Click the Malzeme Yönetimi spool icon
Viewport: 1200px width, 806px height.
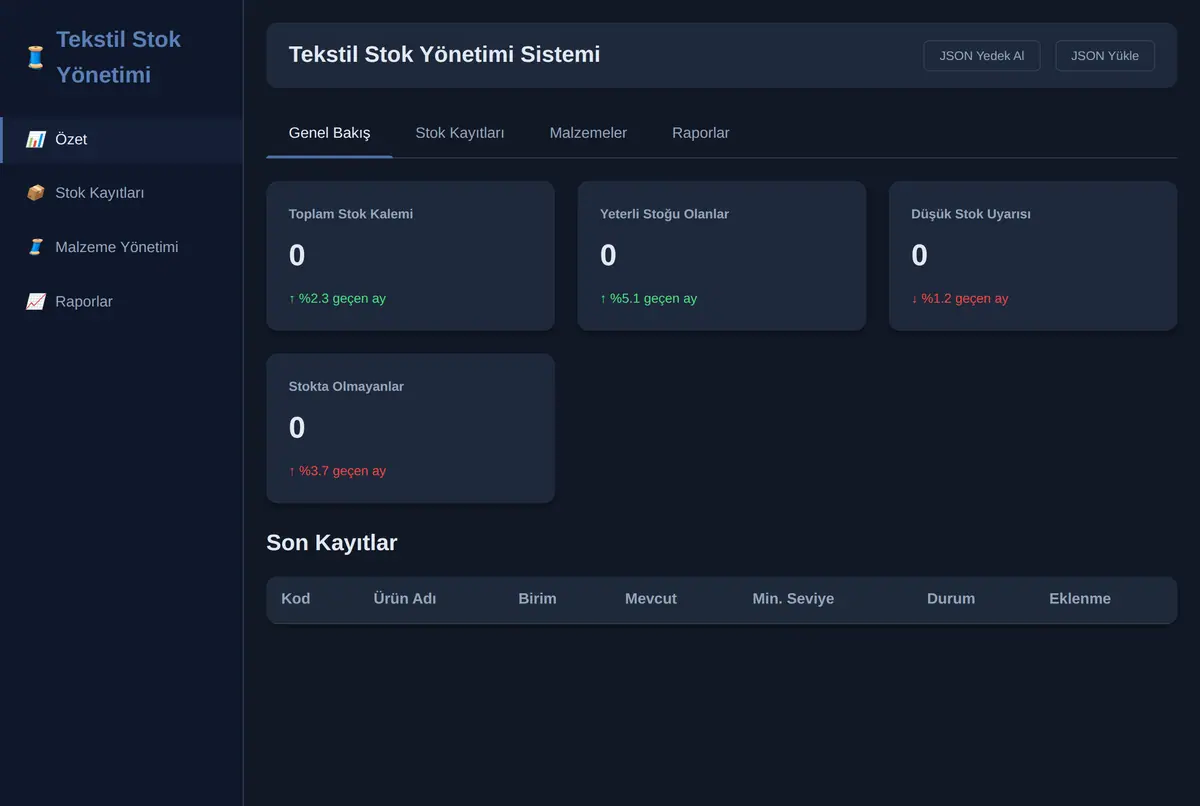click(35, 247)
